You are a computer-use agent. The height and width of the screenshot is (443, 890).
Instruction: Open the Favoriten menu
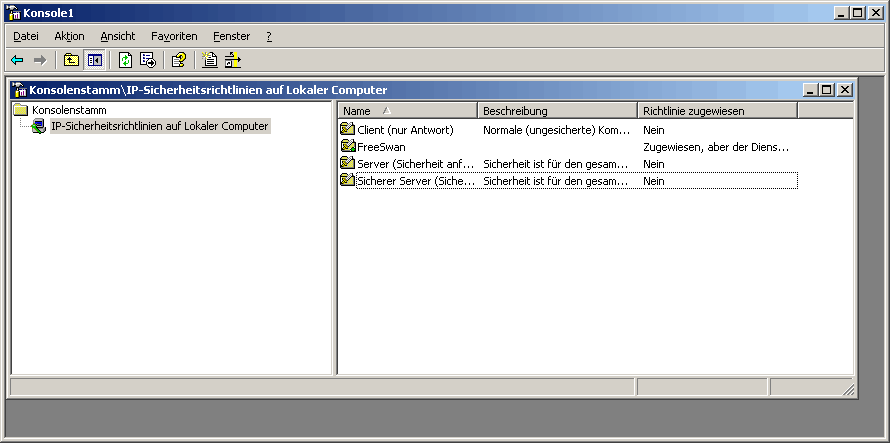(174, 36)
